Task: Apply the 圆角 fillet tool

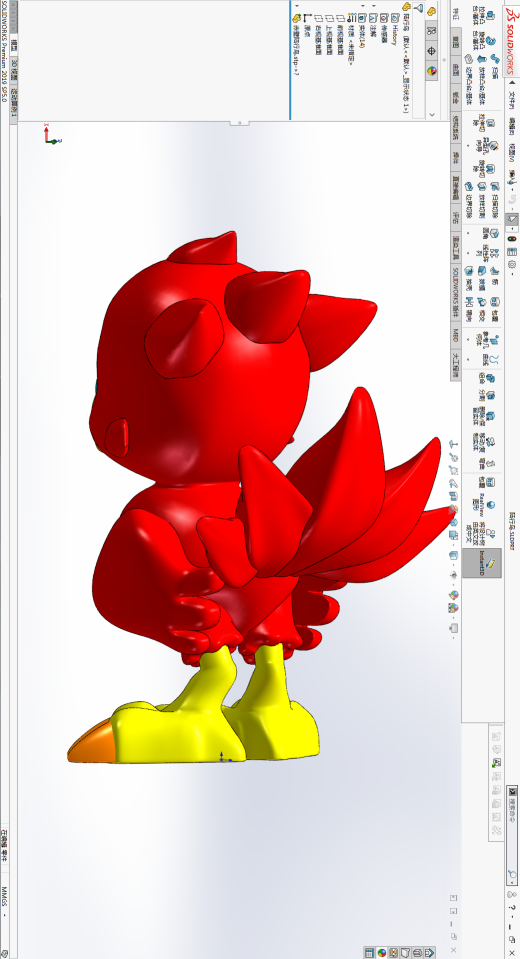Action: 491,233
